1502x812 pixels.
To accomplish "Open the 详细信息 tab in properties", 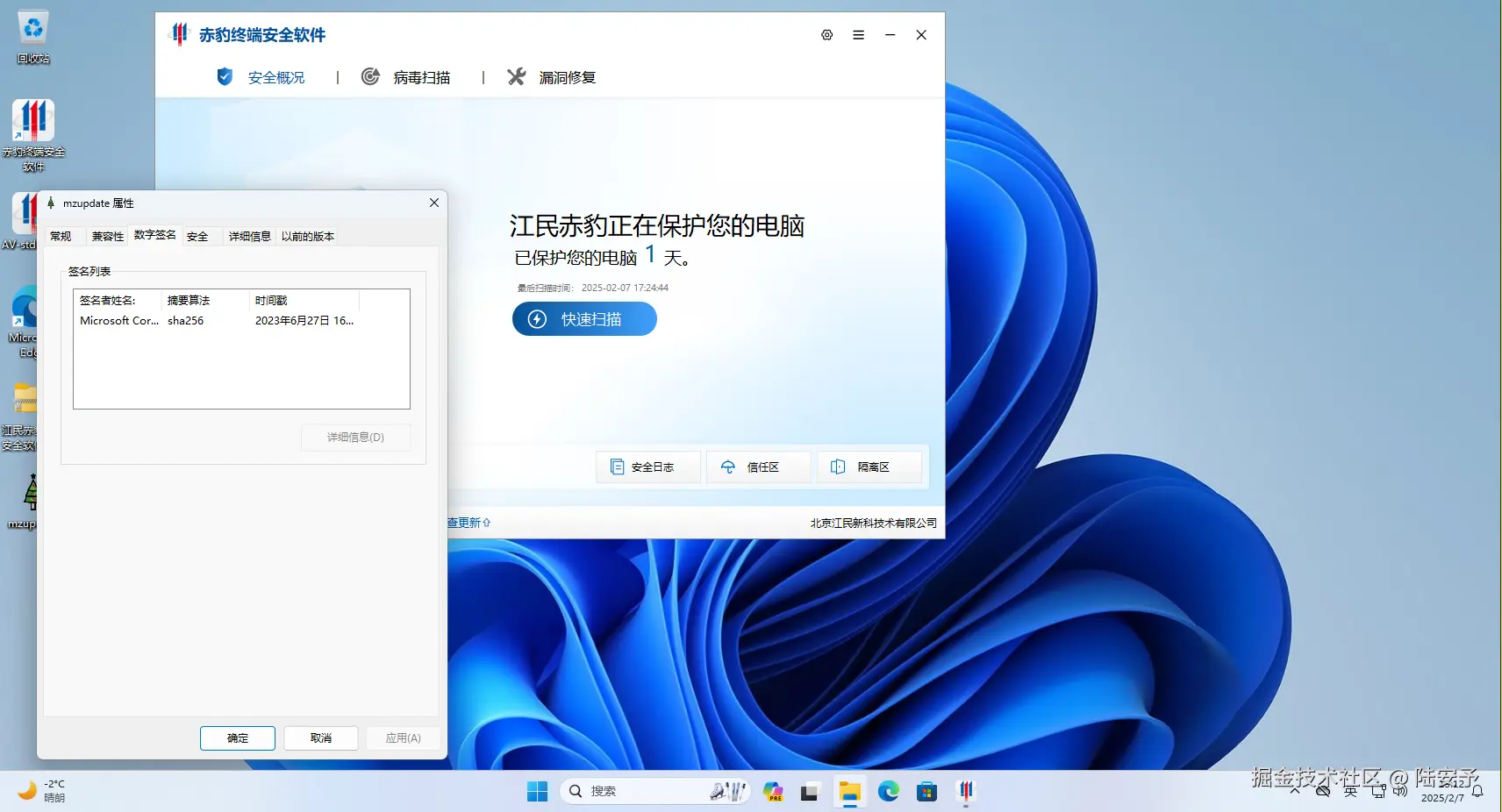I will pos(250,236).
